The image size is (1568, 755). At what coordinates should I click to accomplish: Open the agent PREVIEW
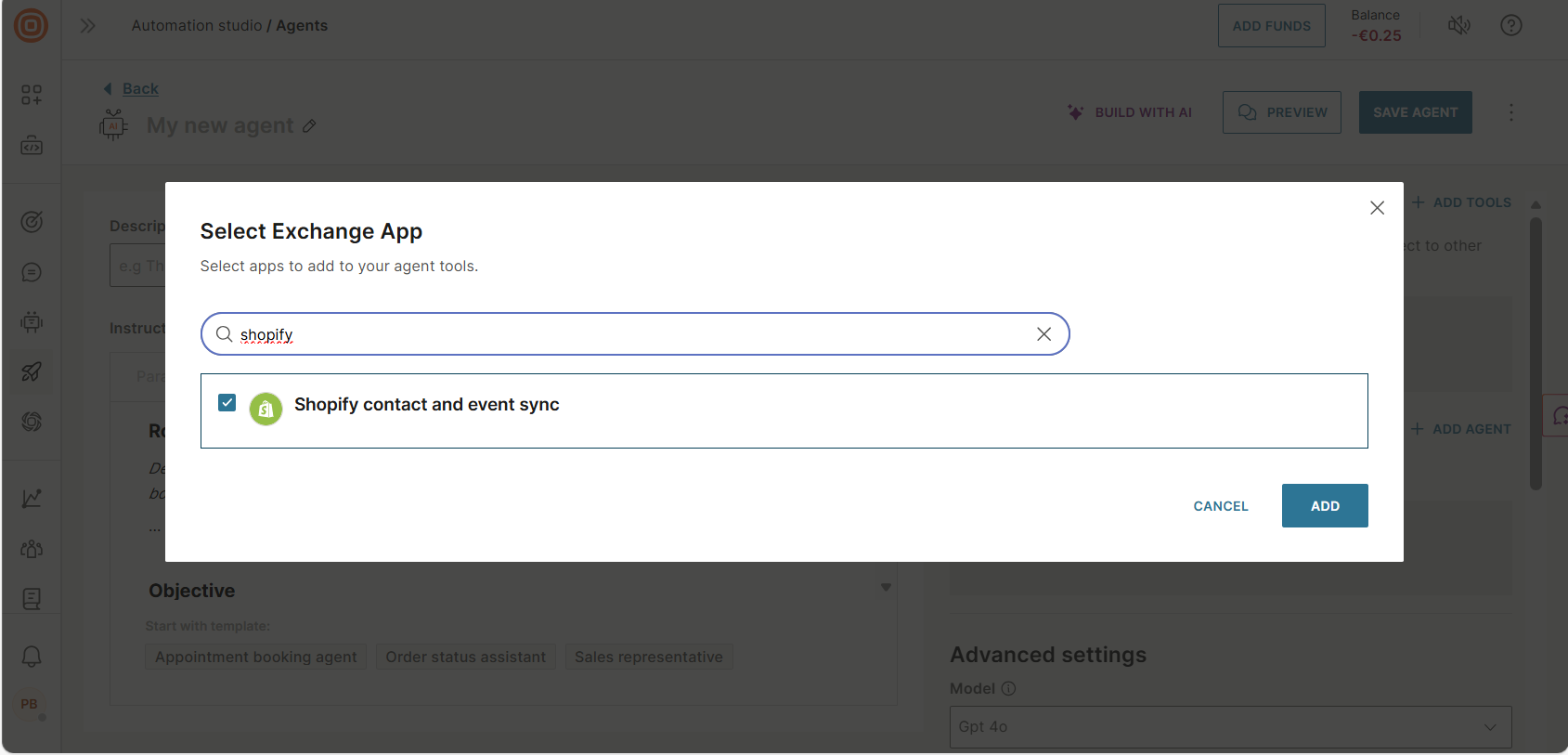(x=1281, y=112)
